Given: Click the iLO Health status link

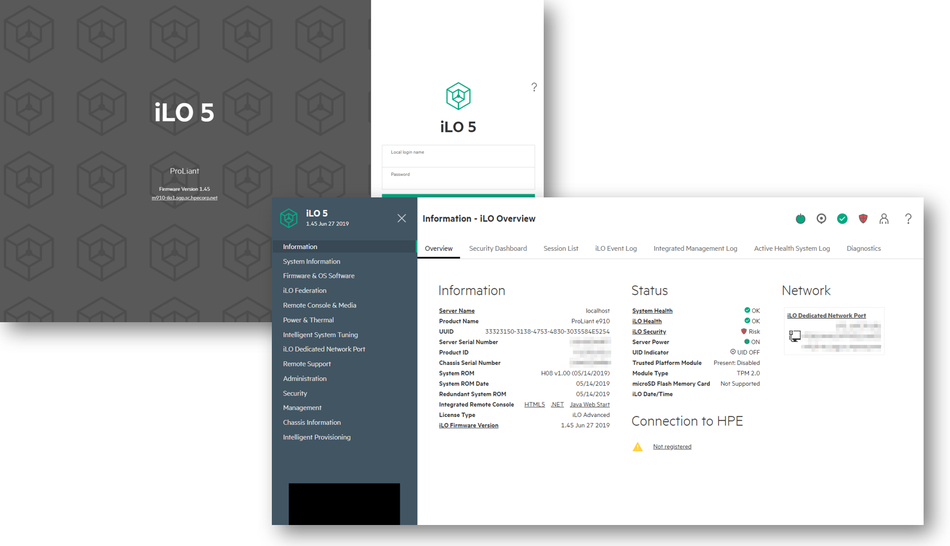Looking at the screenshot, I should coord(647,321).
